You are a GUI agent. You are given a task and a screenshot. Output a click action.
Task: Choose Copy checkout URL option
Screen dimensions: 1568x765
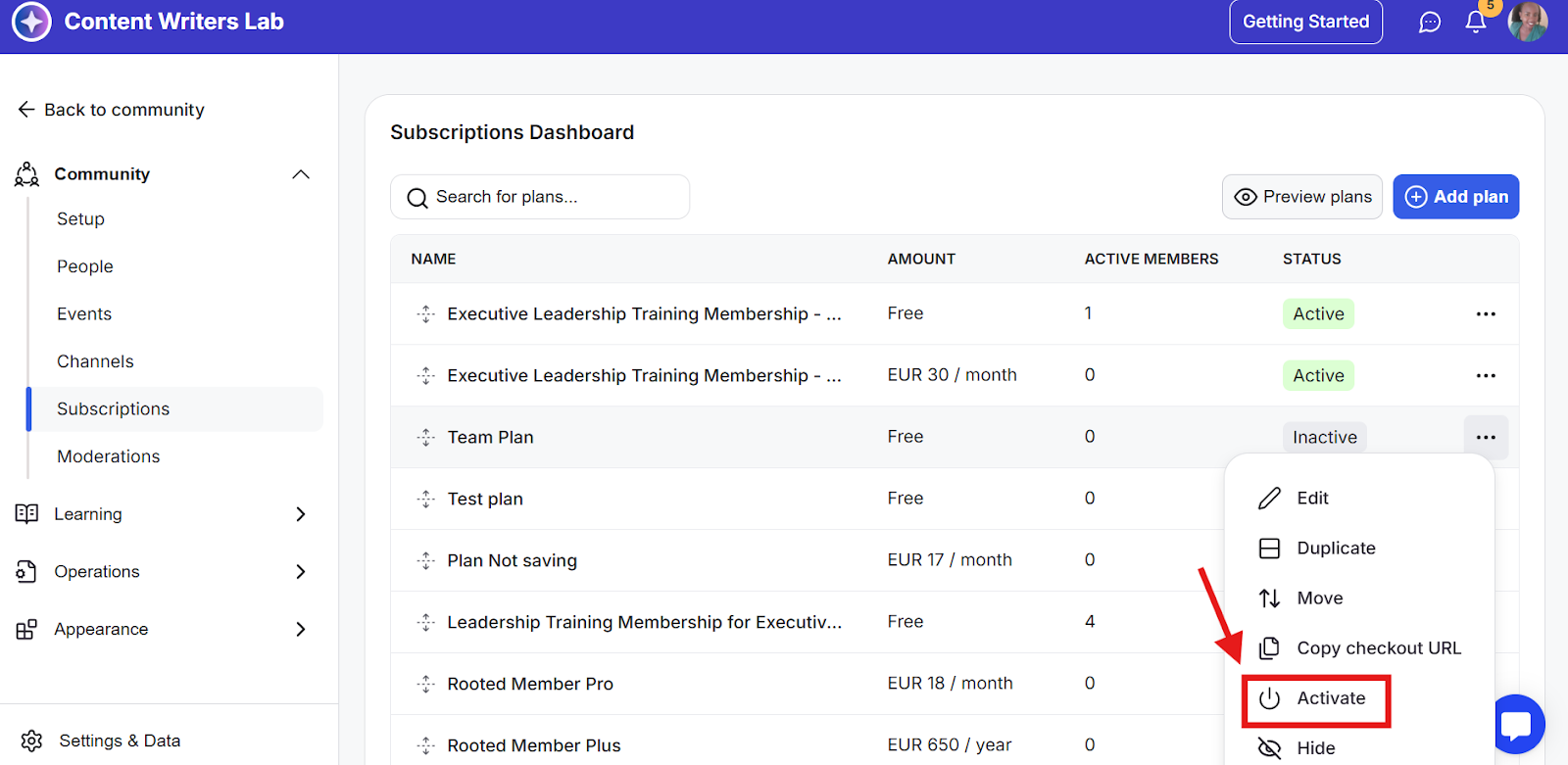pos(1378,648)
